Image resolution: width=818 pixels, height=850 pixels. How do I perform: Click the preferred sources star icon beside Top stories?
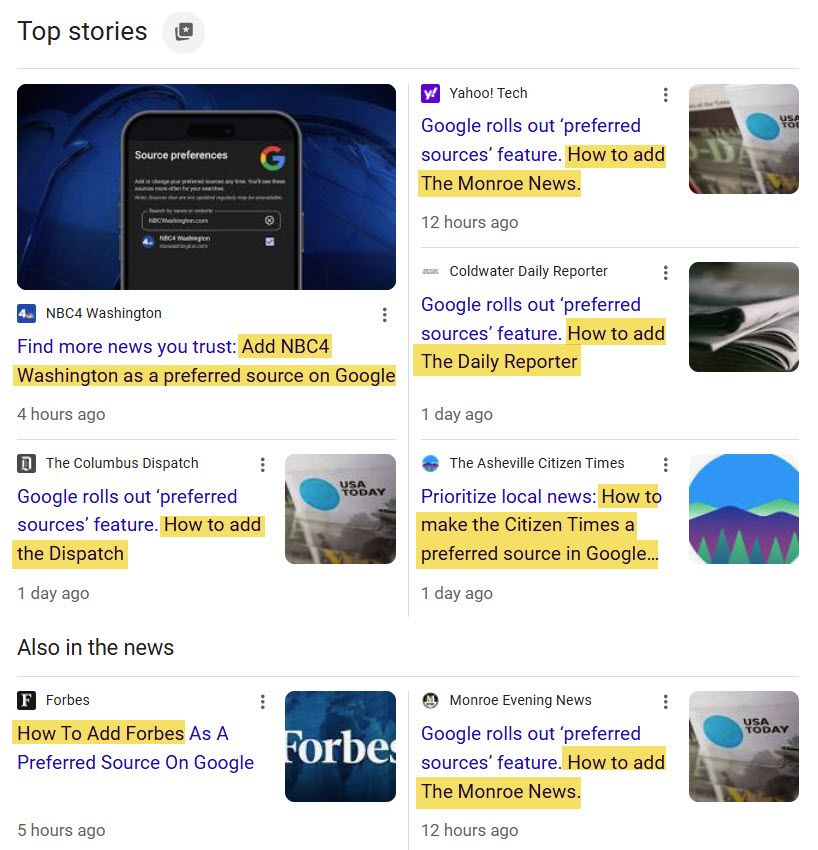184,31
